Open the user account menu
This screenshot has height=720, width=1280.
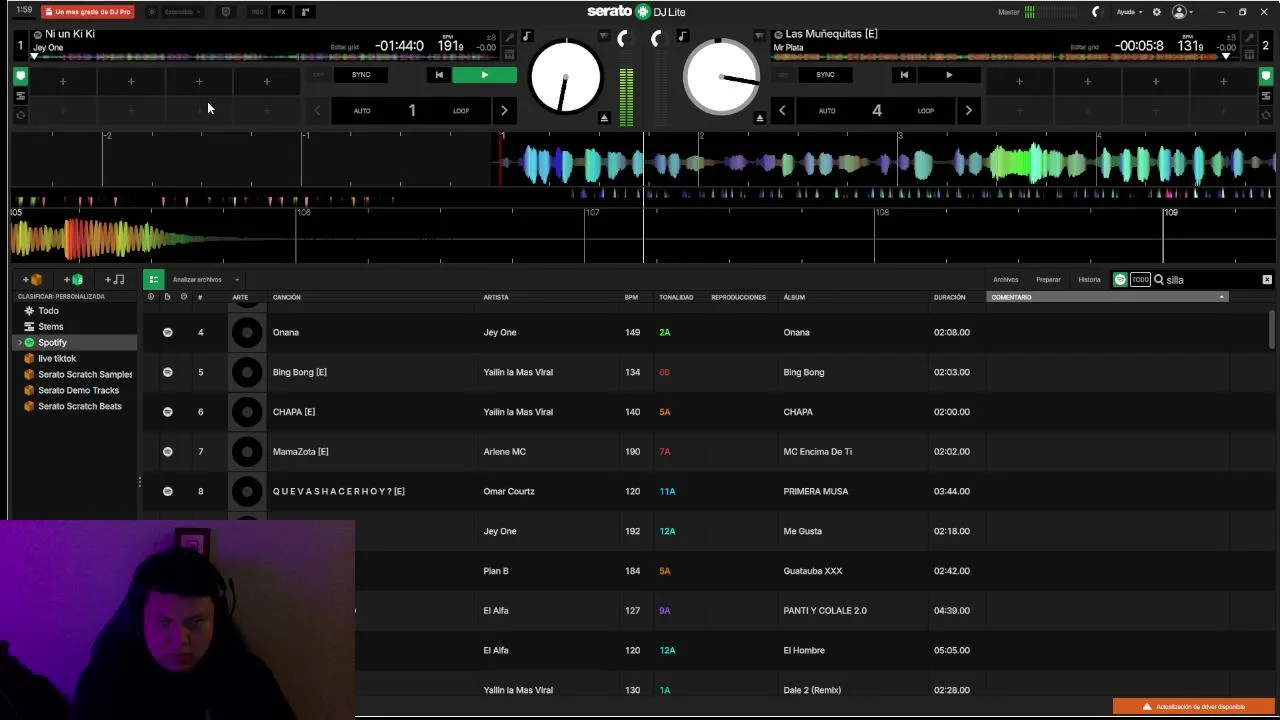point(1183,12)
